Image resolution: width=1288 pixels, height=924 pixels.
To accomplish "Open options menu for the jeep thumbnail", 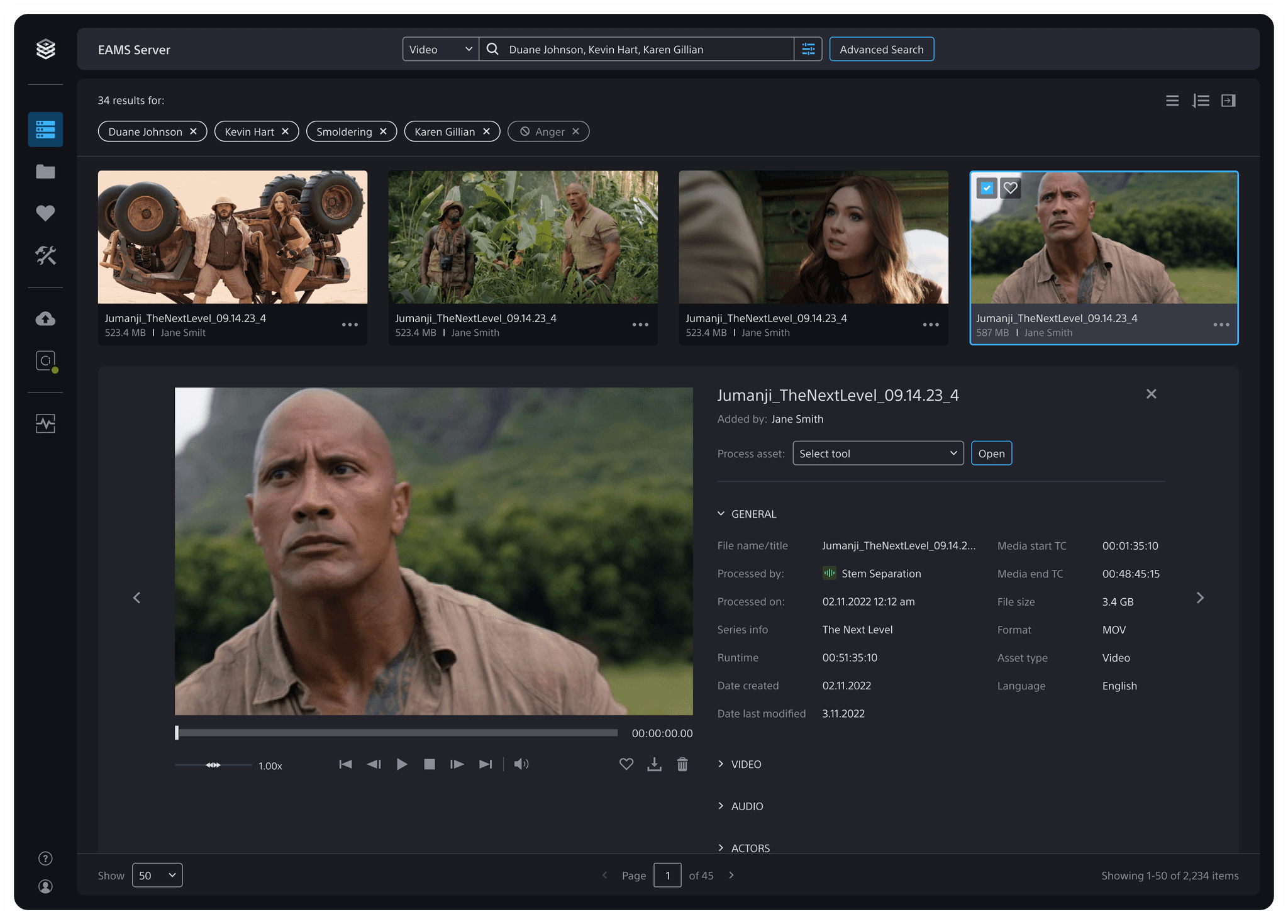I will click(x=350, y=325).
